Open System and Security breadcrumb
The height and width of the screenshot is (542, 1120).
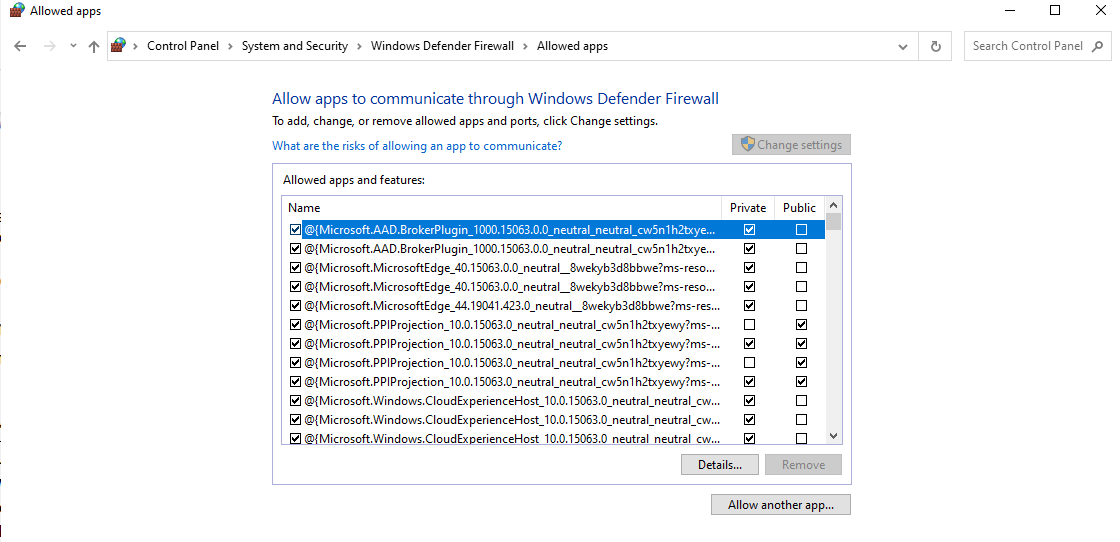[x=294, y=46]
